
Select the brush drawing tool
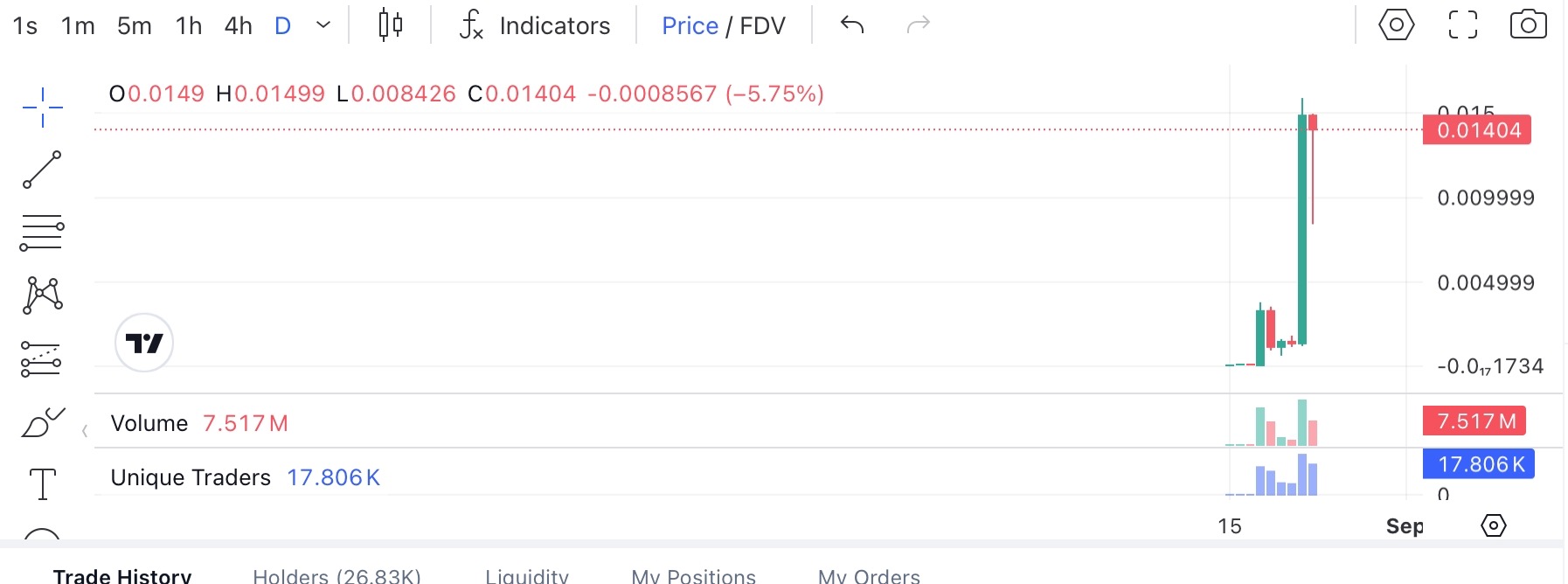coord(43,422)
